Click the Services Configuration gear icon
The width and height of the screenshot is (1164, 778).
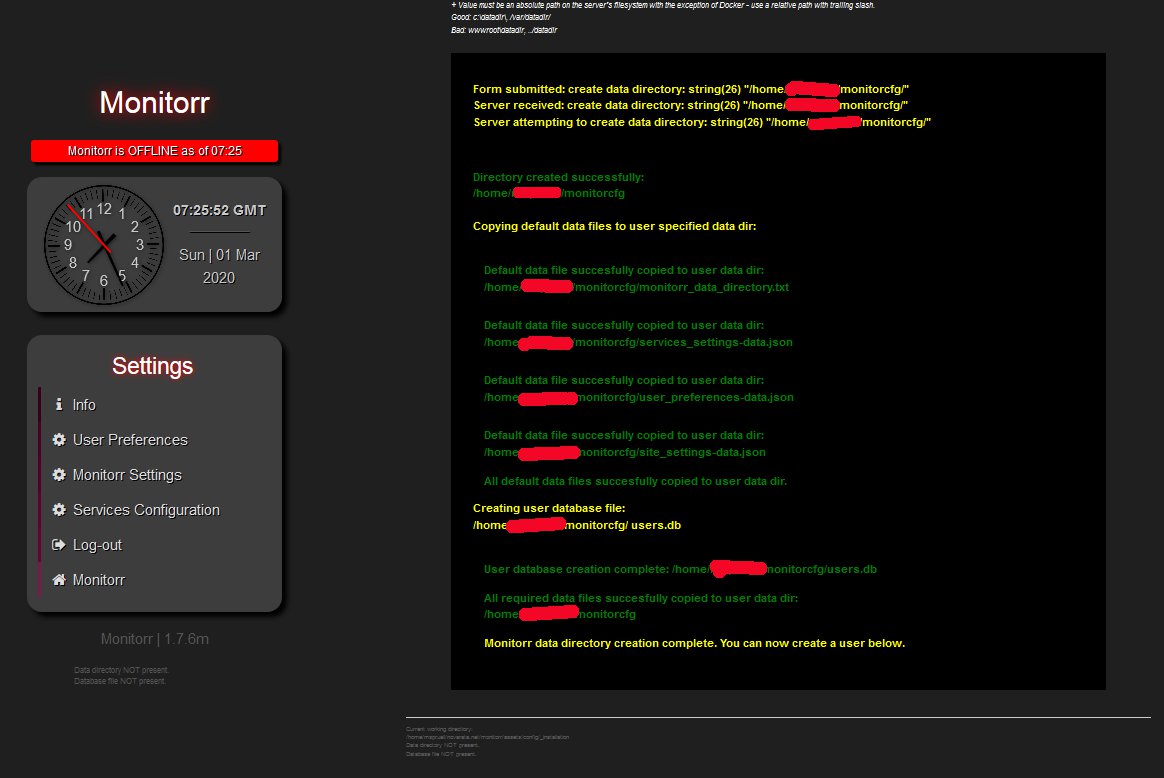(57, 509)
